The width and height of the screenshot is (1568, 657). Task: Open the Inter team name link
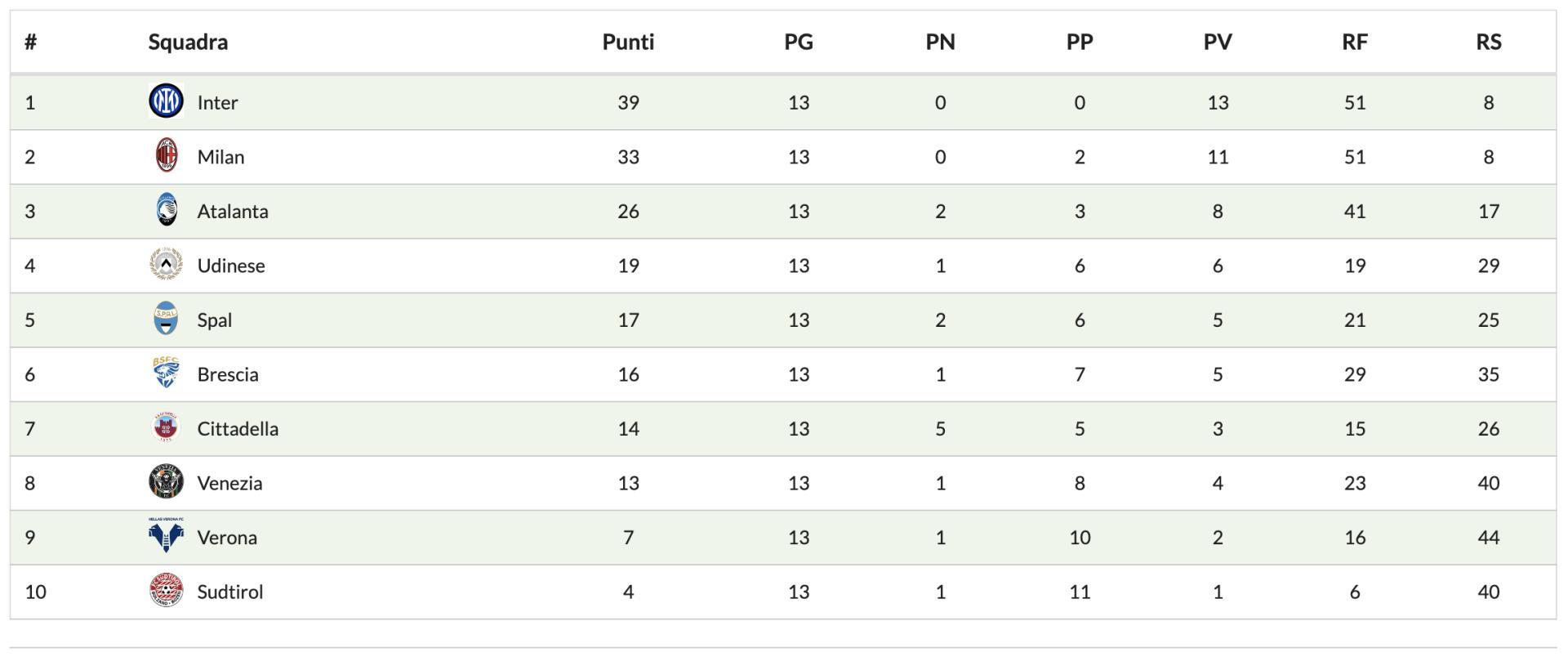(217, 102)
